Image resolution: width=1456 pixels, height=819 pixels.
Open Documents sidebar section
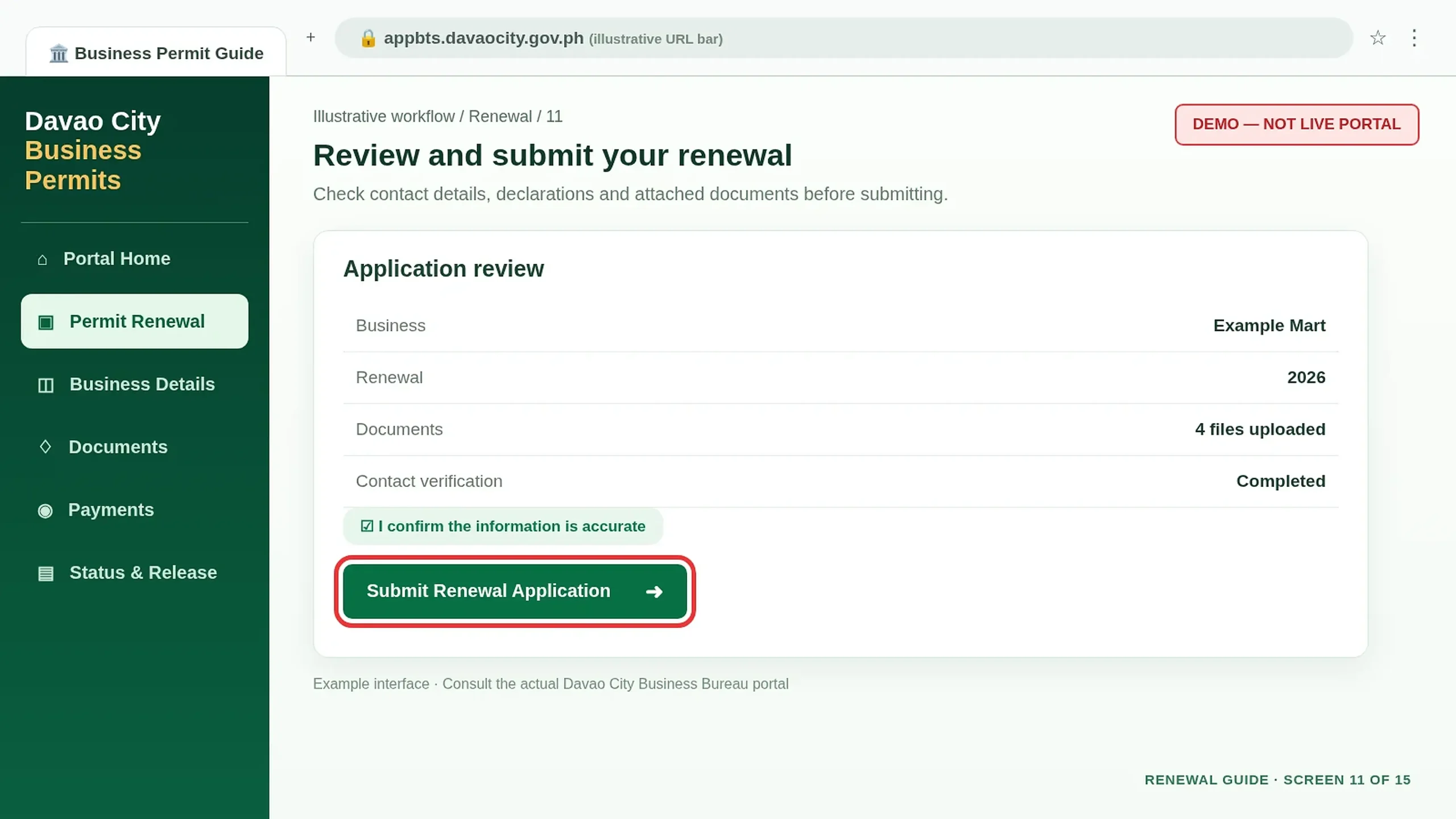135,447
